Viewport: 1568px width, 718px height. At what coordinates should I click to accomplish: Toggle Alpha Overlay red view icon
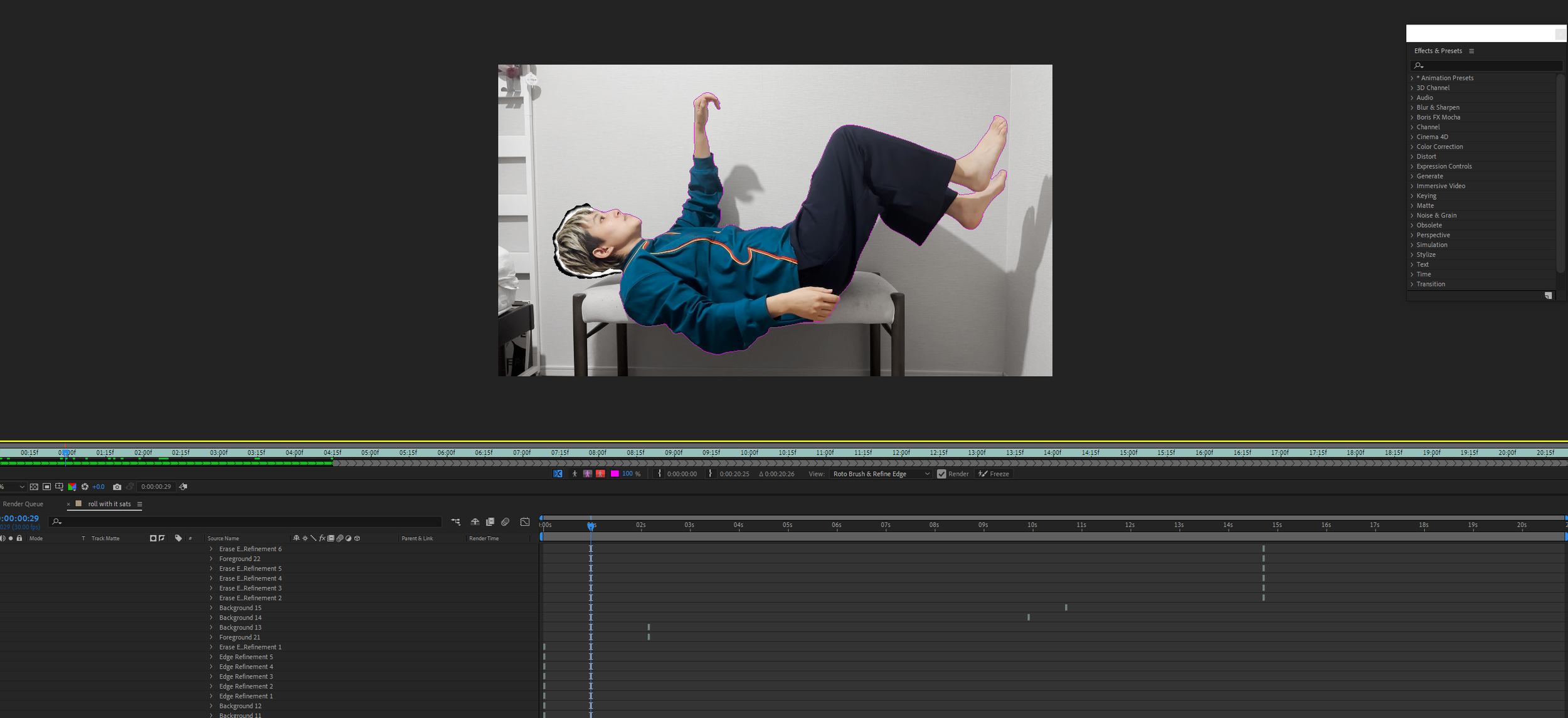[600, 474]
